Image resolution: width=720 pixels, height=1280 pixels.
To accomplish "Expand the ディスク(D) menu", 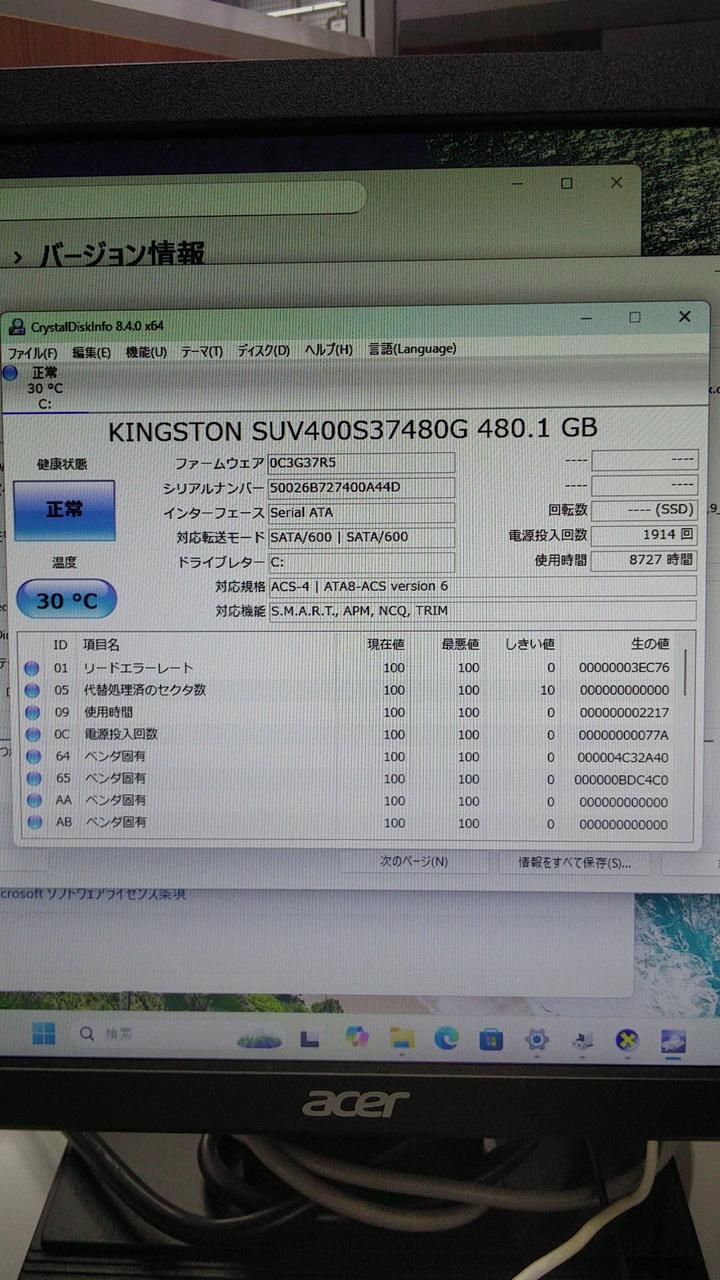I will click(263, 351).
